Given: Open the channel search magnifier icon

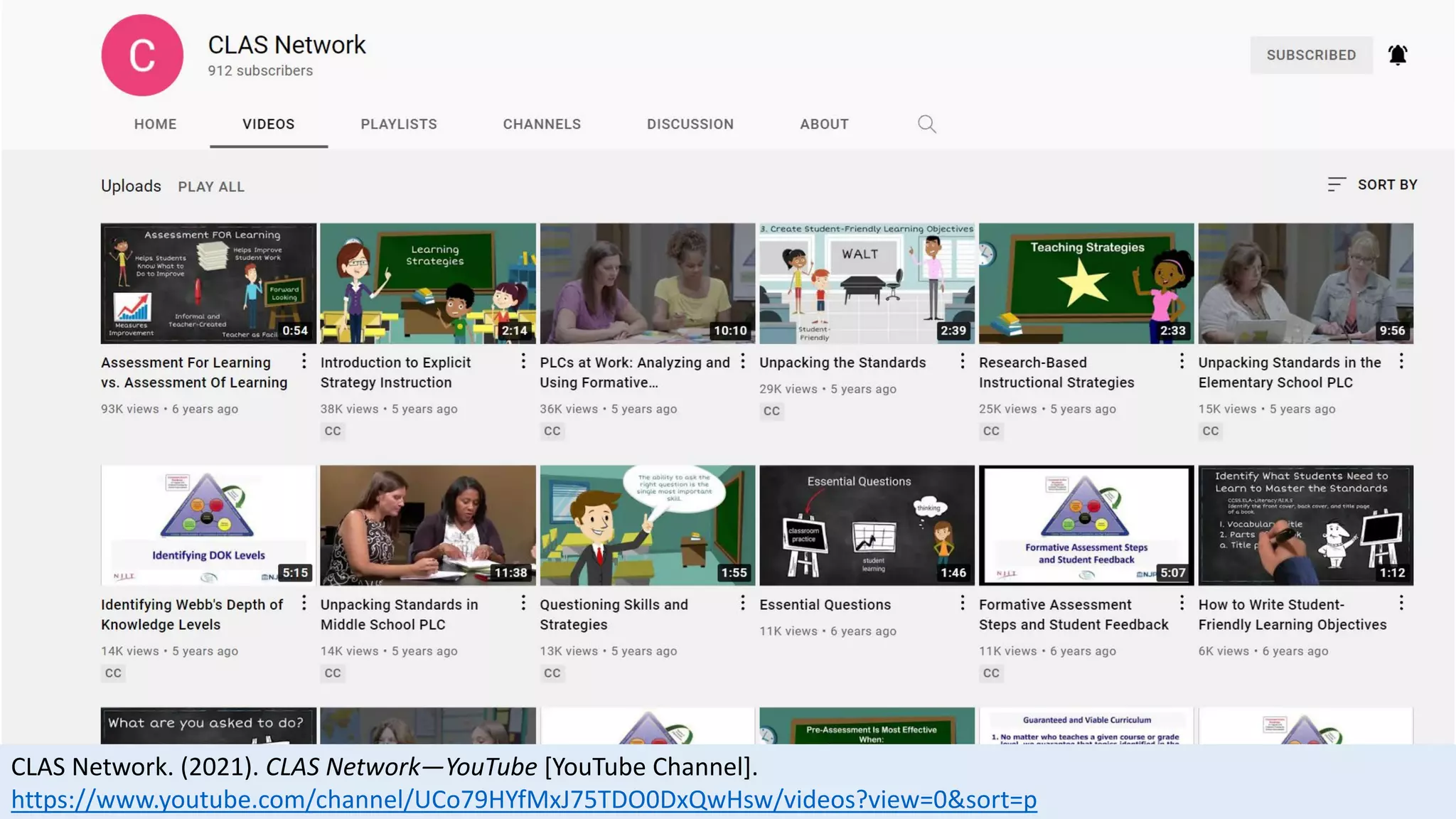Looking at the screenshot, I should click(x=926, y=124).
